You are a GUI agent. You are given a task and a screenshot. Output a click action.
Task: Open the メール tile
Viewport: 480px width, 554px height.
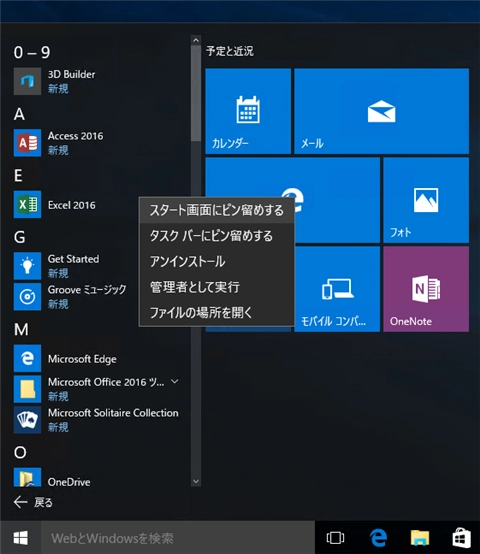tap(381, 111)
